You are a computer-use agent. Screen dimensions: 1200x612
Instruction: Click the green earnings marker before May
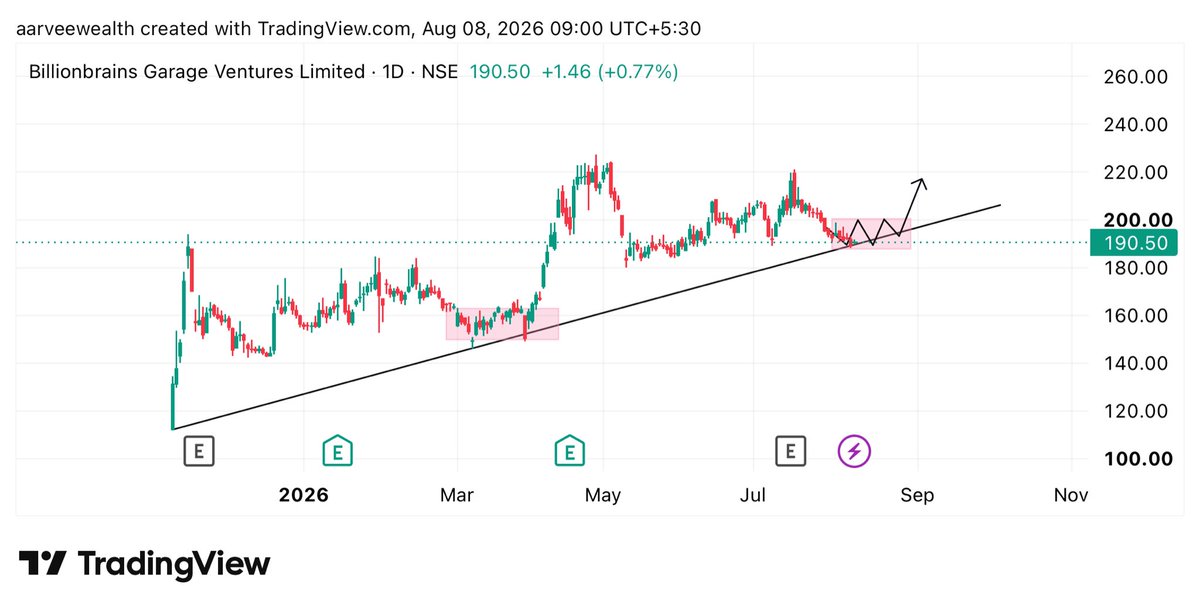pyautogui.click(x=570, y=451)
